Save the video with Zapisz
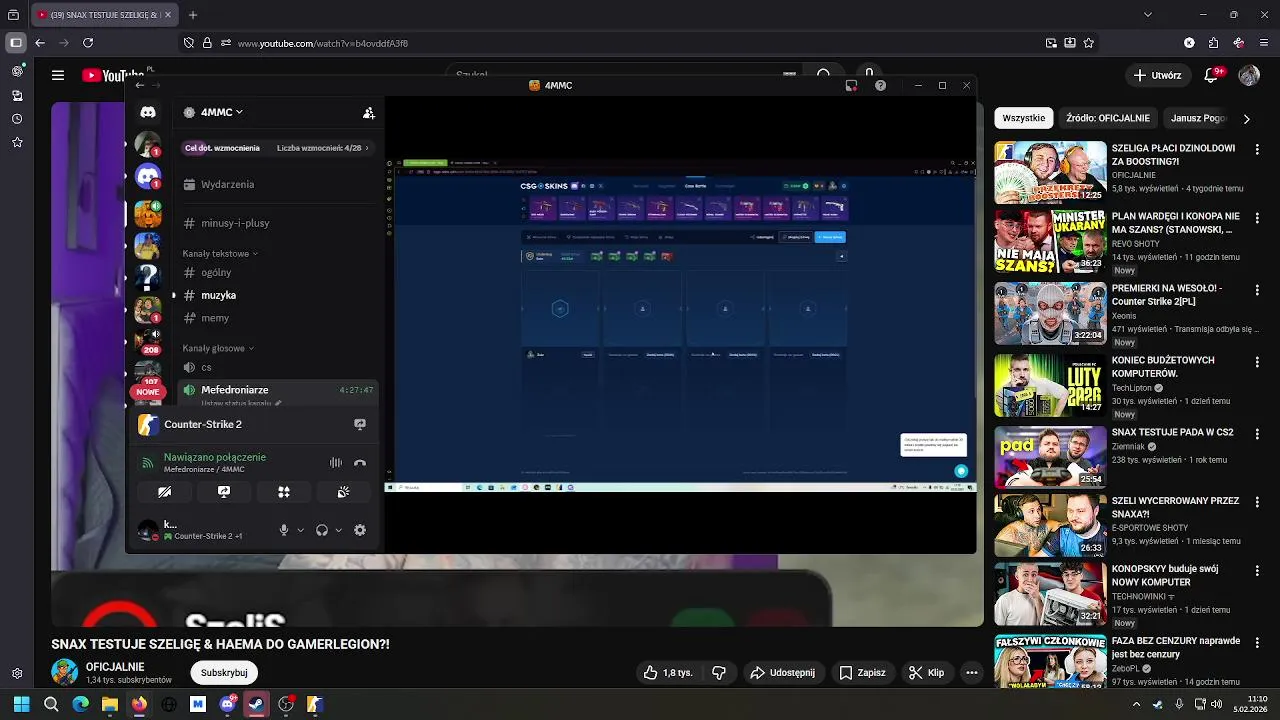 [x=862, y=673]
